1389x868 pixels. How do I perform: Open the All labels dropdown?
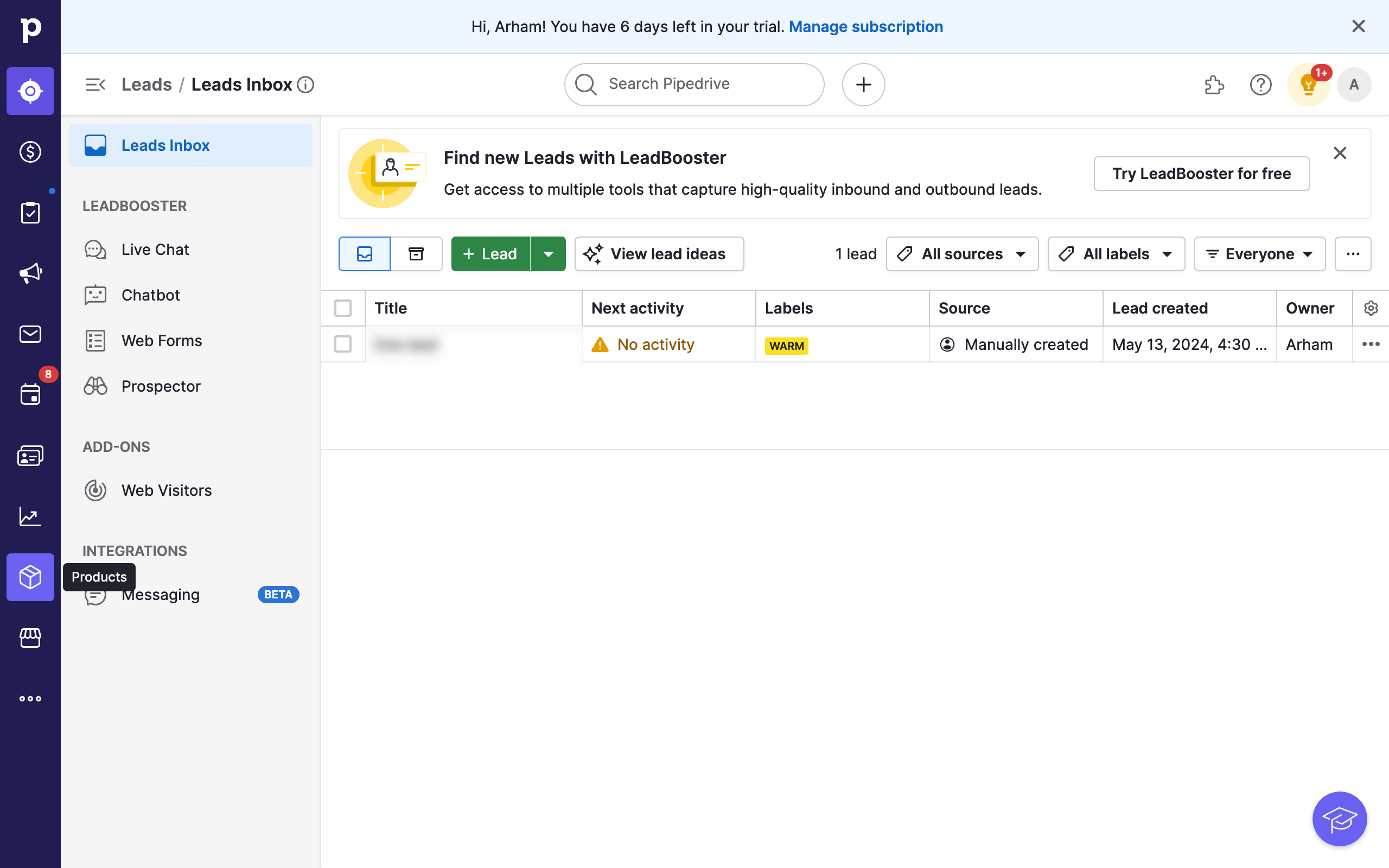(1116, 254)
